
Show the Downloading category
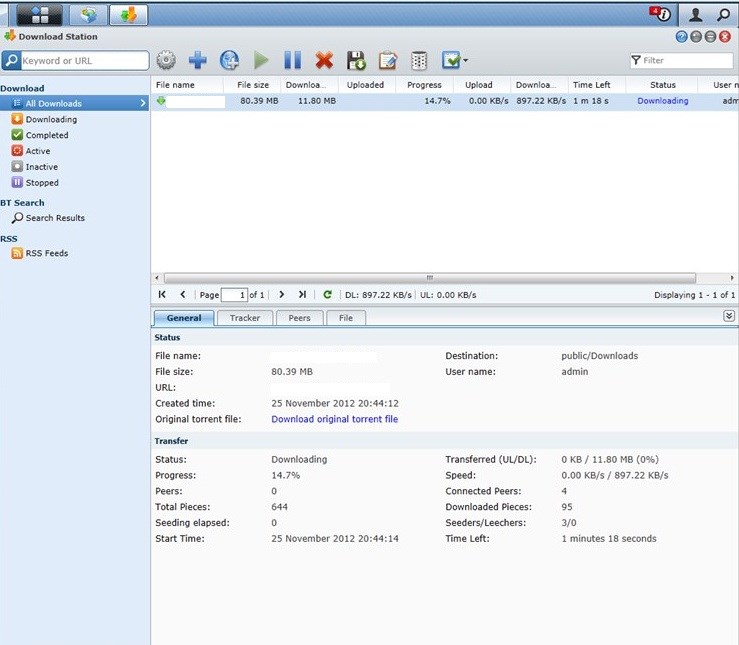(51, 119)
